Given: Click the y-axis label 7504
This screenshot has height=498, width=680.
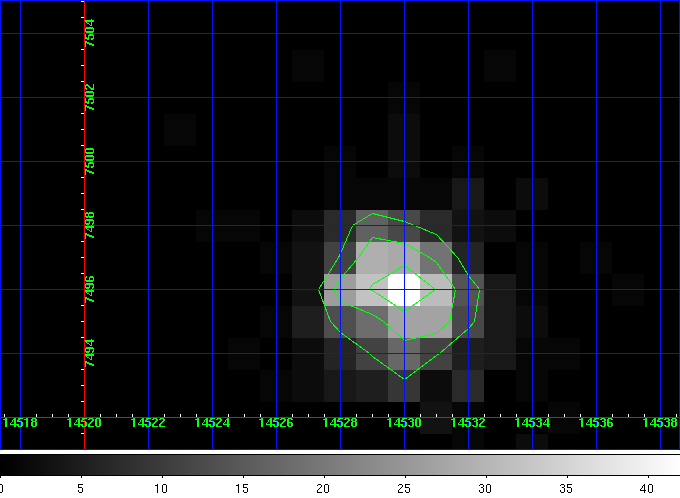Looking at the screenshot, I should click(90, 33).
